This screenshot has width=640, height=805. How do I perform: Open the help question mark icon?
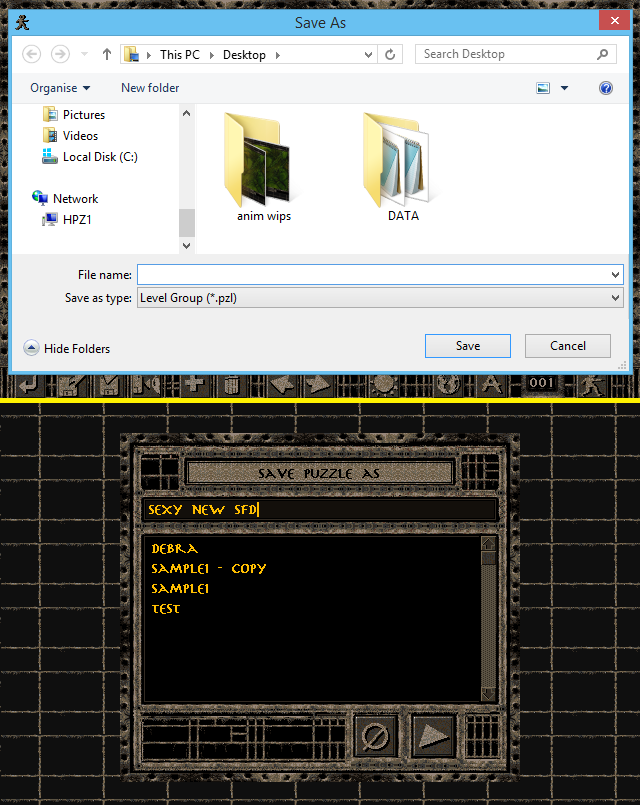606,88
